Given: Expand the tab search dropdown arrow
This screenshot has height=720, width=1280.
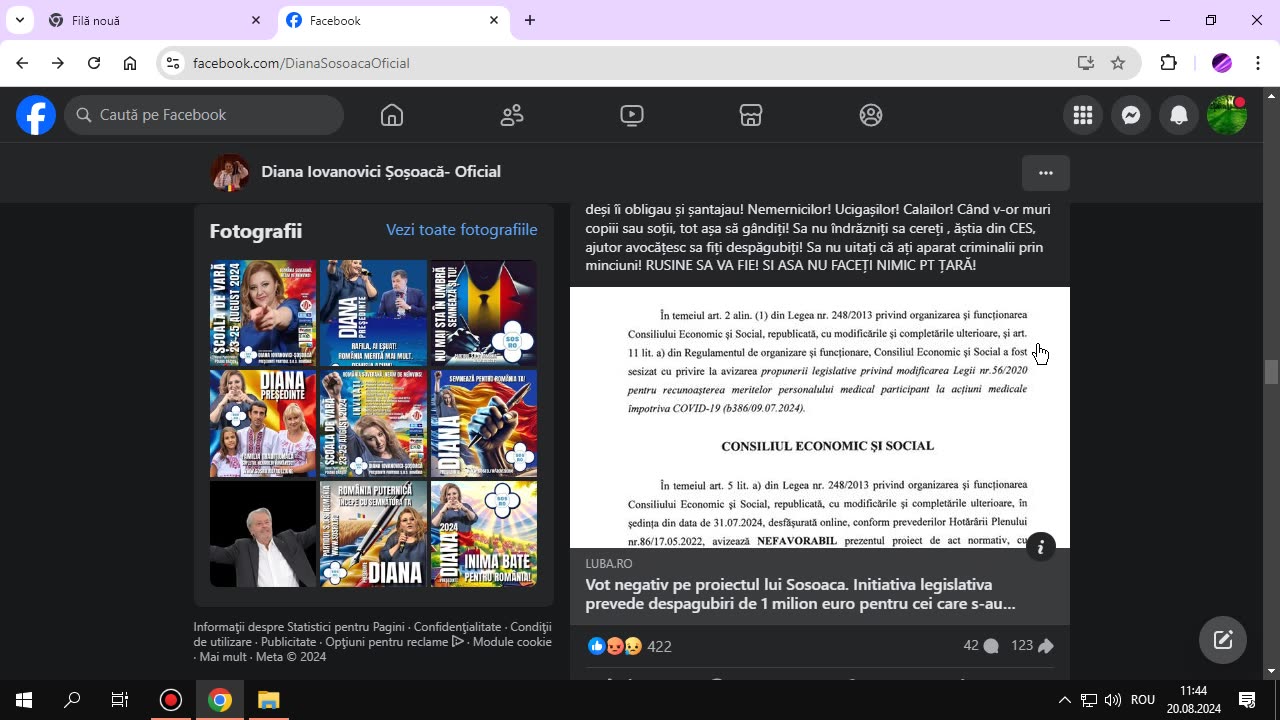Looking at the screenshot, I should click(19, 20).
